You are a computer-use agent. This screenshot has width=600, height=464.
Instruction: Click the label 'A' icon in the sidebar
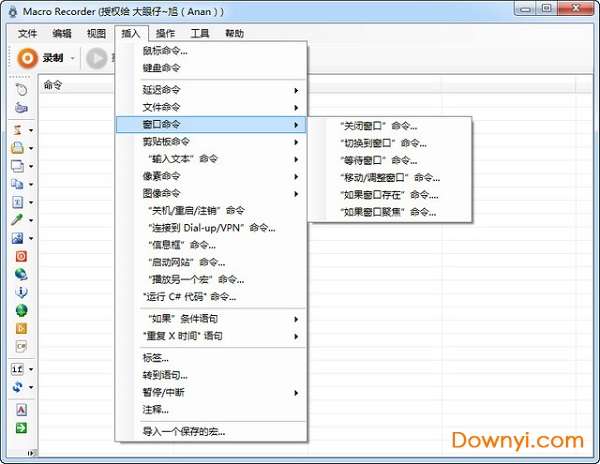21,410
